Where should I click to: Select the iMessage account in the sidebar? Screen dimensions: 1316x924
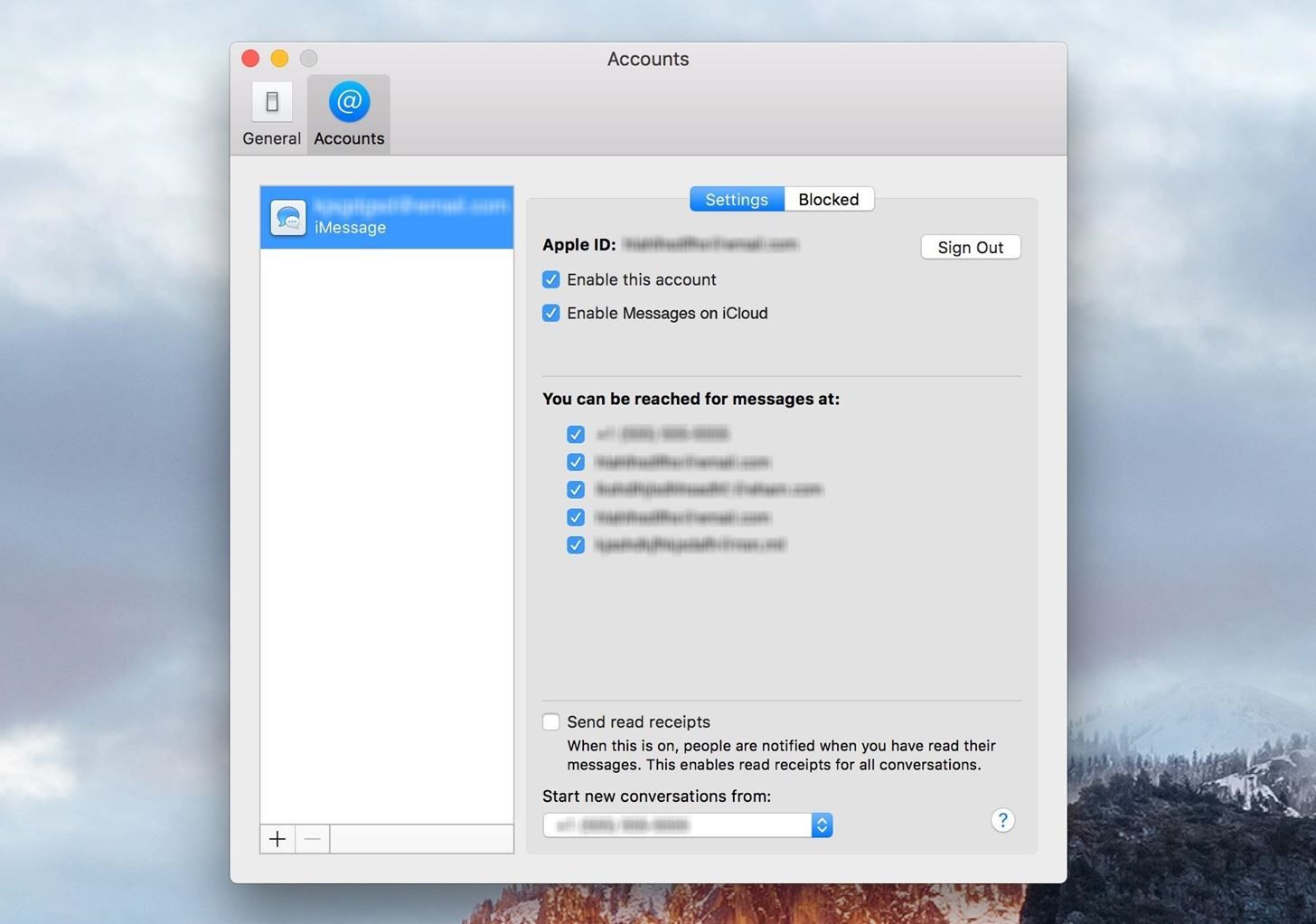pos(386,217)
